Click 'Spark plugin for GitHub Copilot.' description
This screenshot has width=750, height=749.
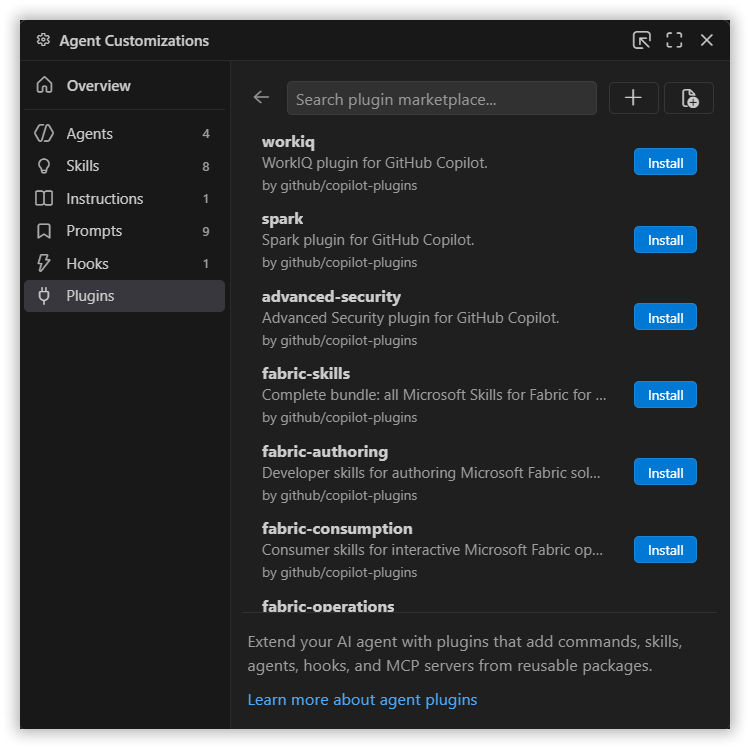pos(368,240)
